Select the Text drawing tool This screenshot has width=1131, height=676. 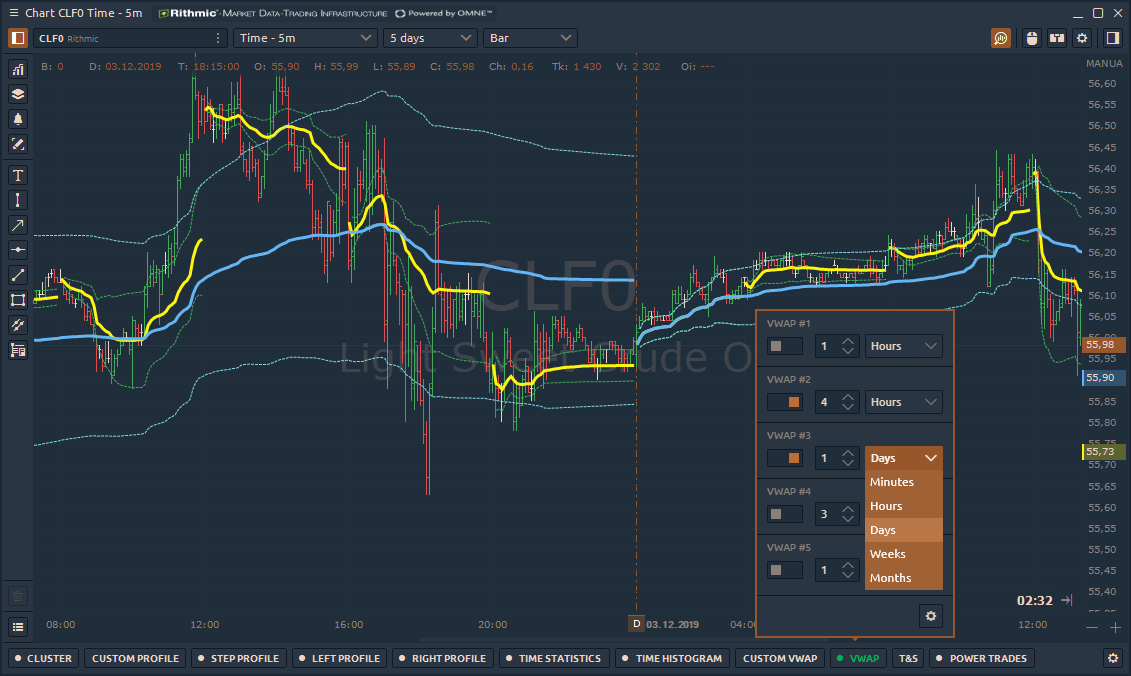pyautogui.click(x=18, y=175)
